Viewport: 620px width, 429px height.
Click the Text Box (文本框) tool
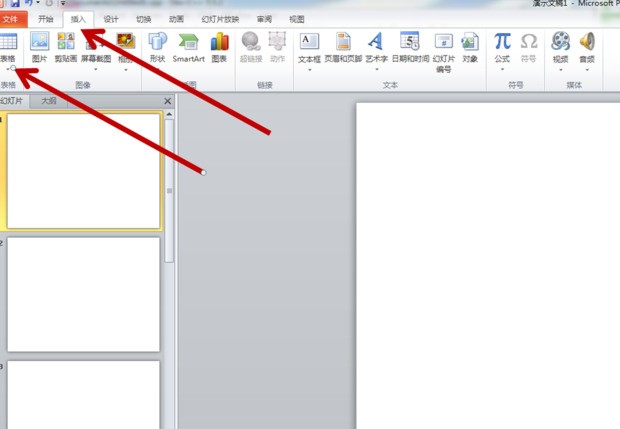[310, 46]
